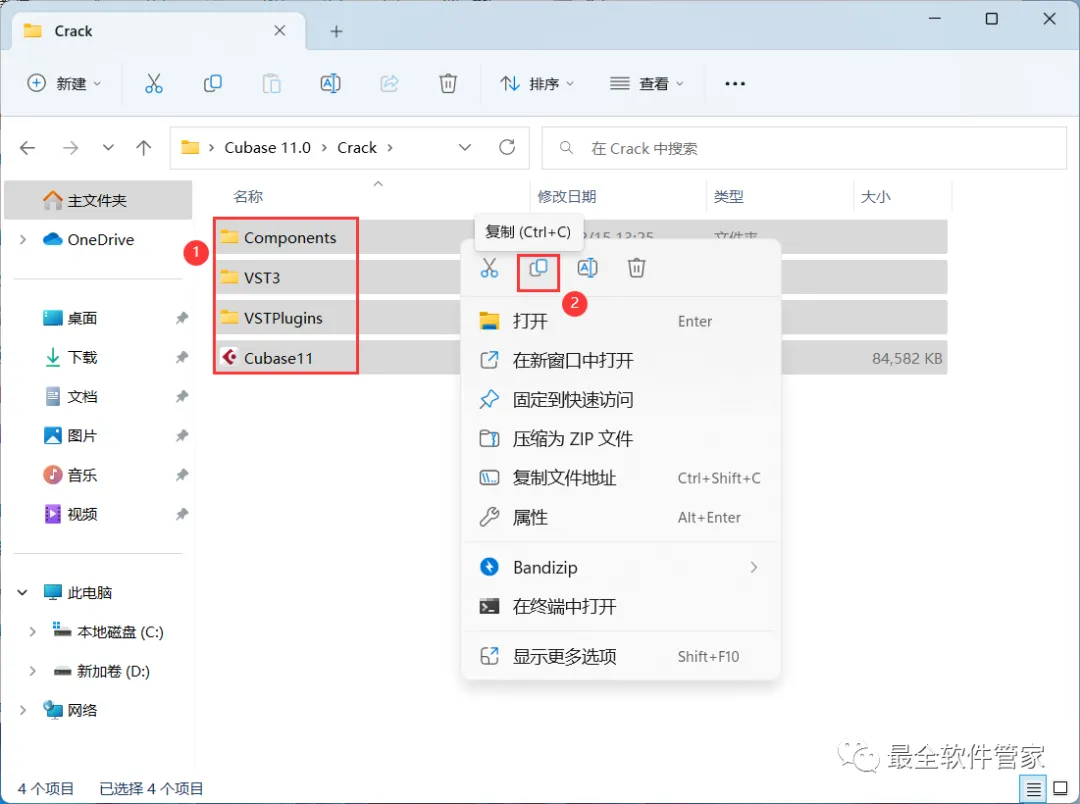1080x804 pixels.
Task: Go back with the left arrow
Action: pyautogui.click(x=28, y=147)
